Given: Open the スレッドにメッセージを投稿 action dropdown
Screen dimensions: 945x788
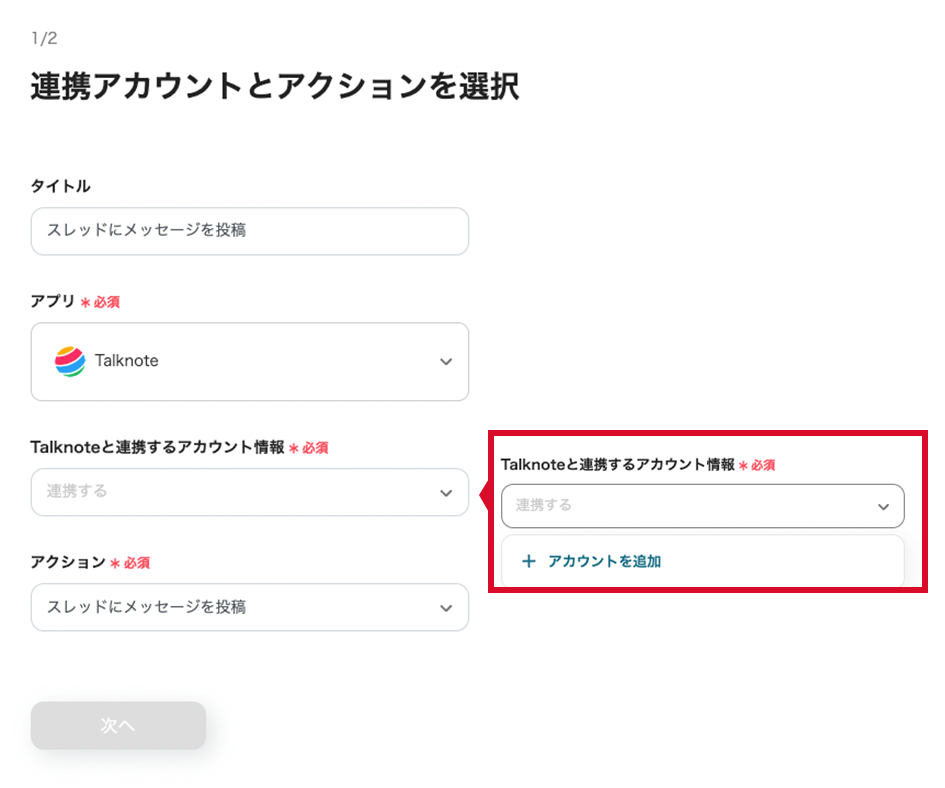Looking at the screenshot, I should click(249, 607).
